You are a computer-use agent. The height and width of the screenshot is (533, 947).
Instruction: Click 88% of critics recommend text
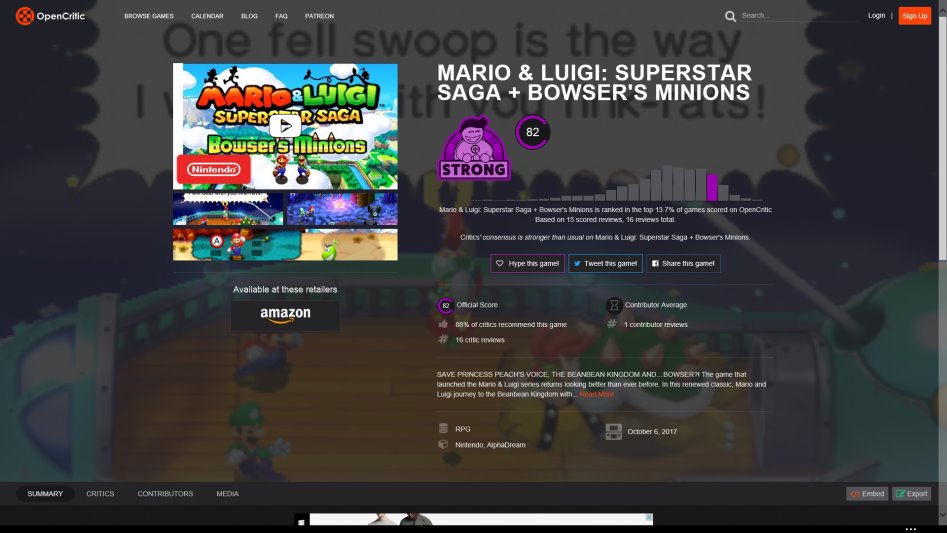pyautogui.click(x=511, y=325)
